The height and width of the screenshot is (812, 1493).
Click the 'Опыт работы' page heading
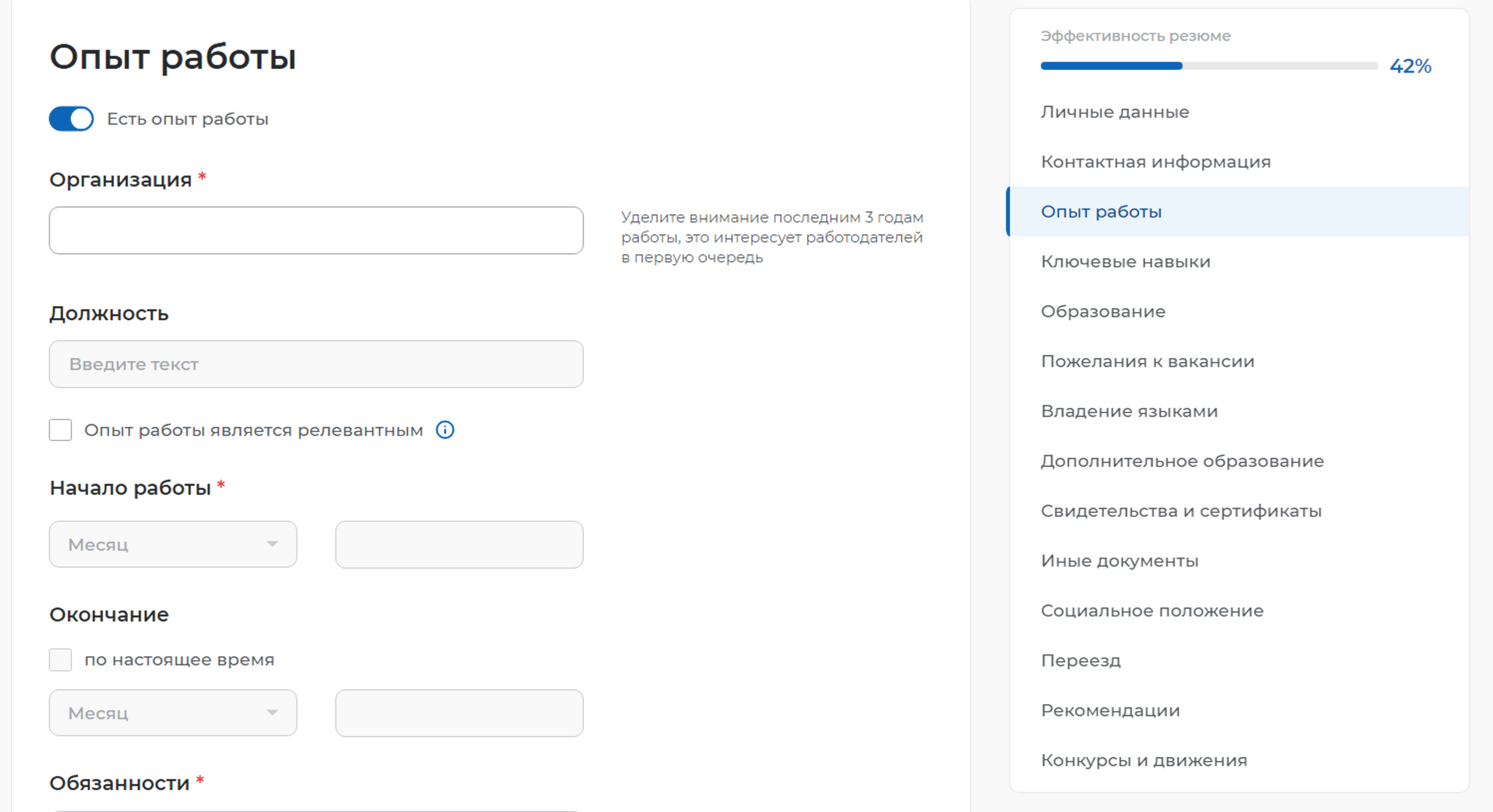(x=173, y=58)
